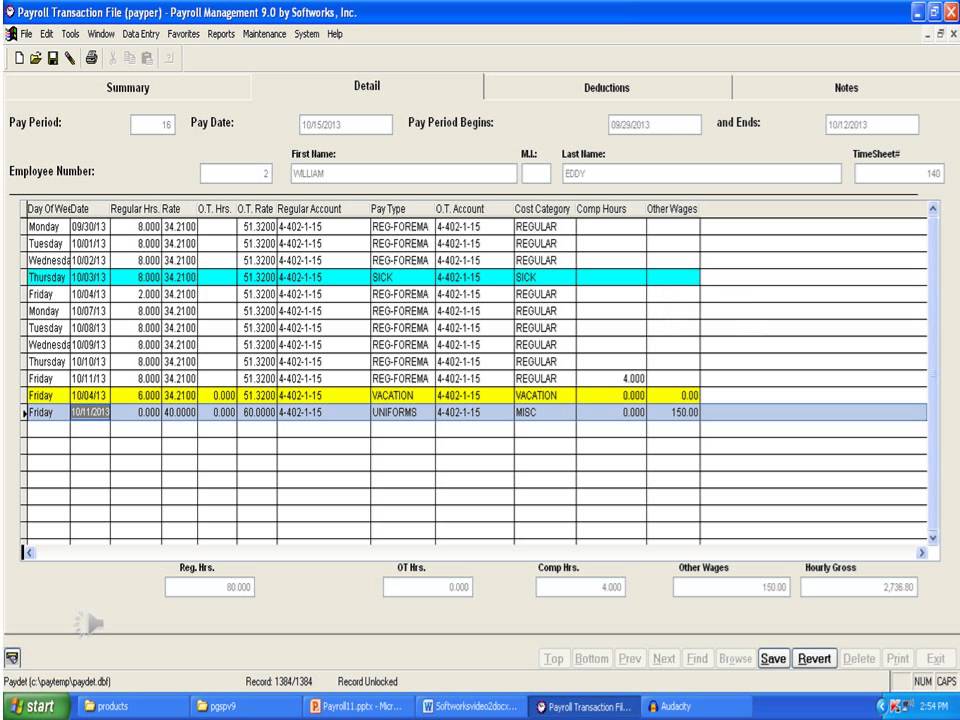Click the pencil edit toolbar icon
Viewport: 960px width, 720px height.
point(70,58)
